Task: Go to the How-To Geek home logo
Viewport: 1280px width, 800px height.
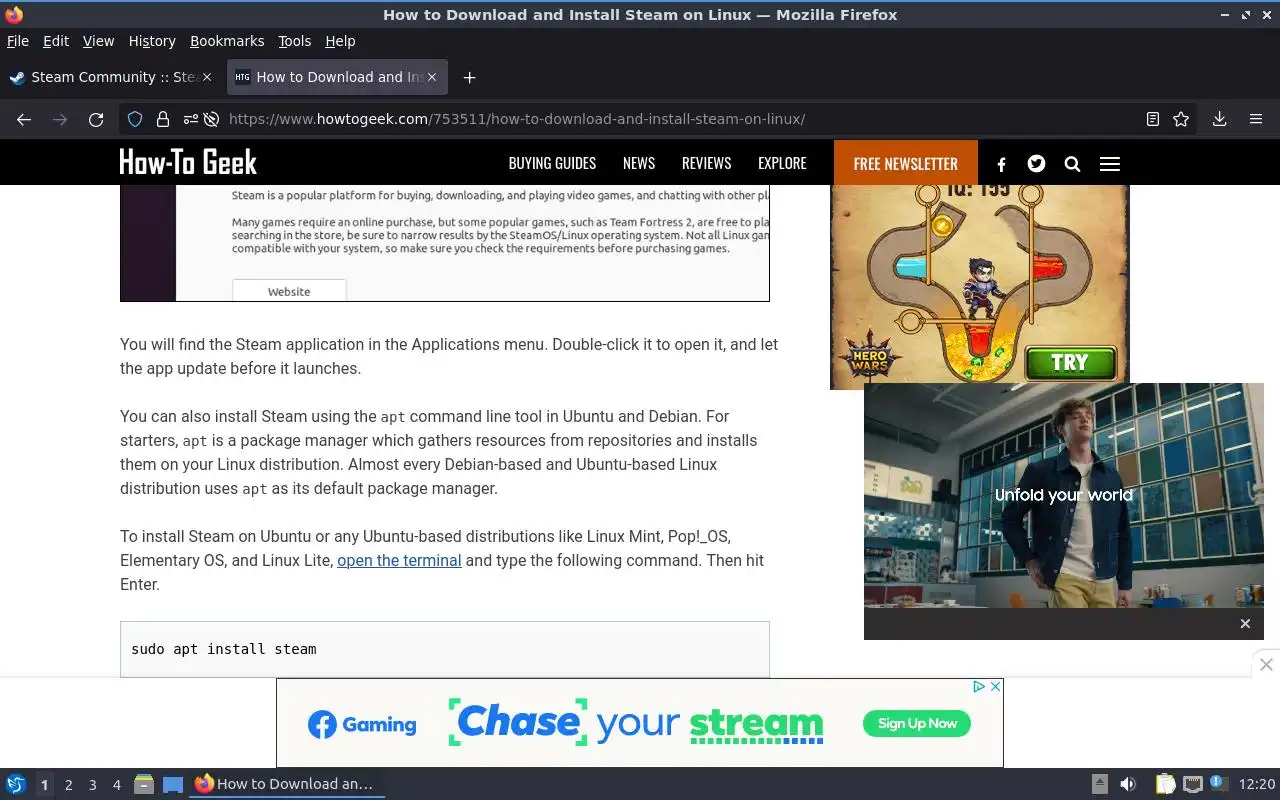Action: (x=188, y=162)
